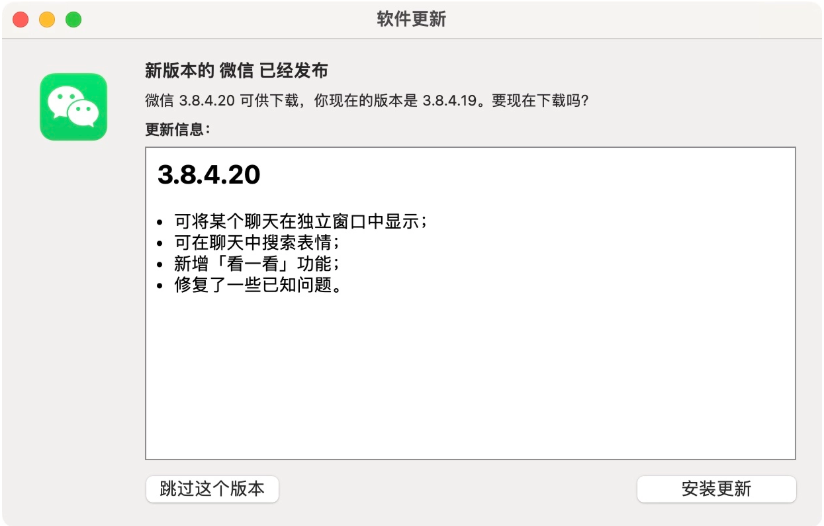
Task: Click the release note 修复了一些已知问题
Action: [x=258, y=285]
